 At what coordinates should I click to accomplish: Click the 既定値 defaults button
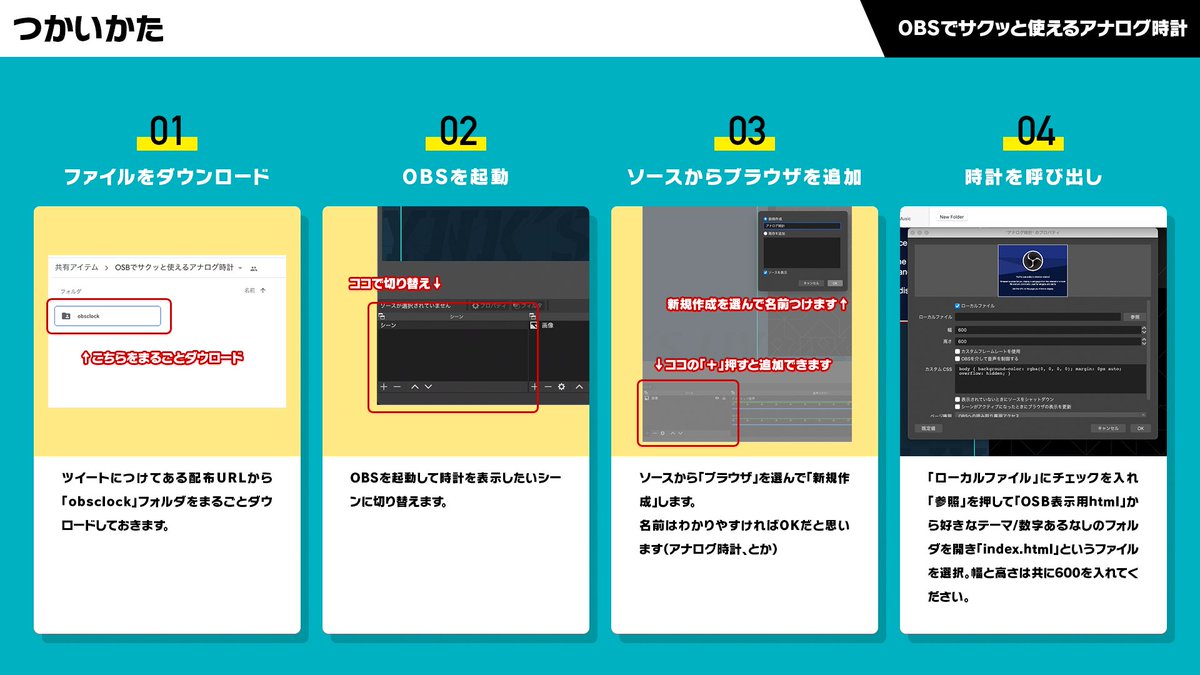[x=929, y=428]
